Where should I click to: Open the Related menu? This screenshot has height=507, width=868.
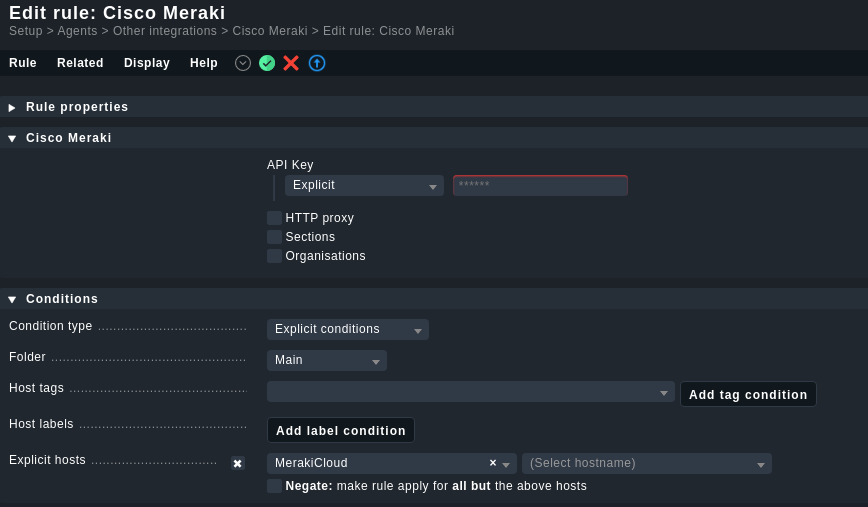[x=80, y=63]
